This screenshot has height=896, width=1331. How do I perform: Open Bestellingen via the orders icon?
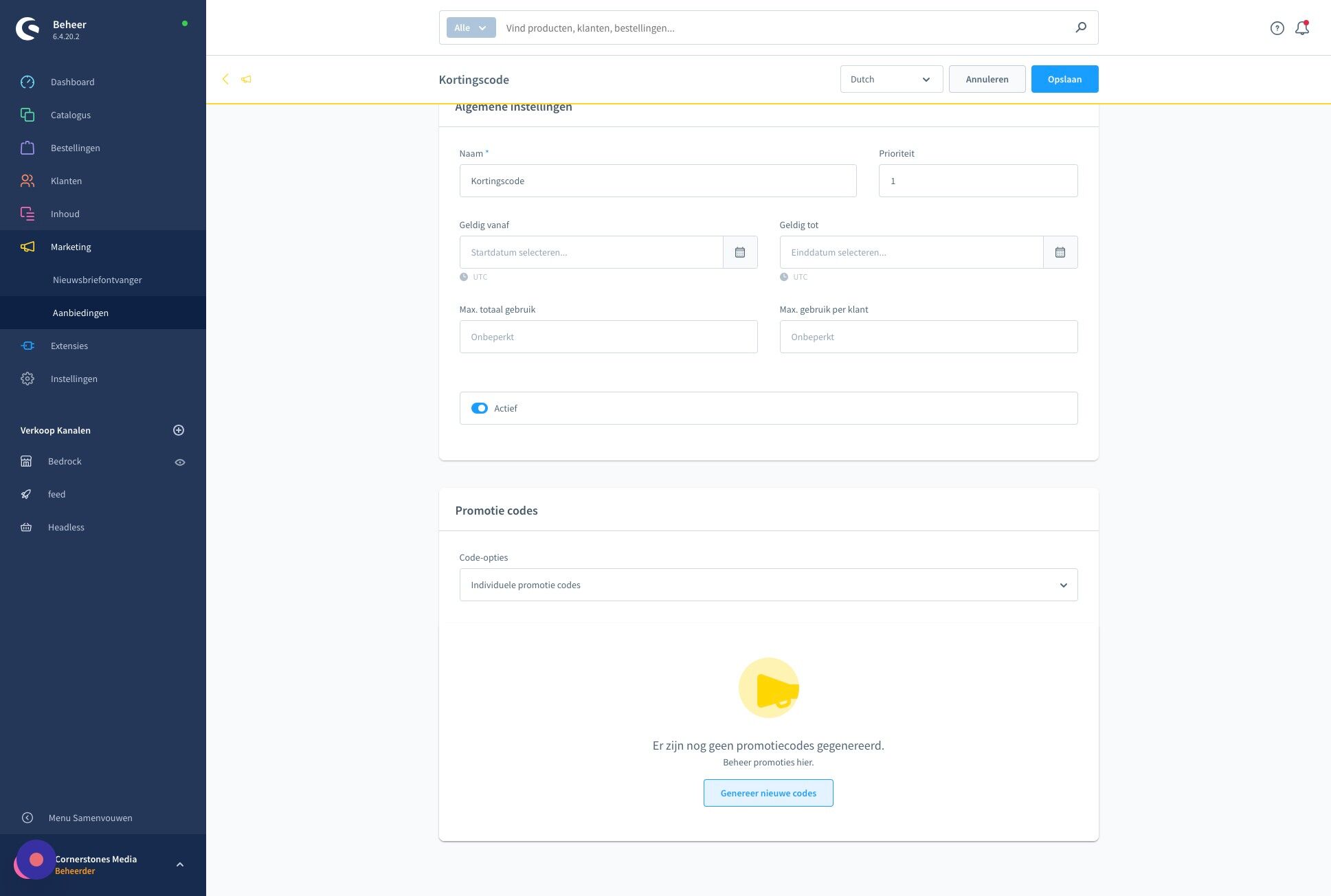coord(27,148)
